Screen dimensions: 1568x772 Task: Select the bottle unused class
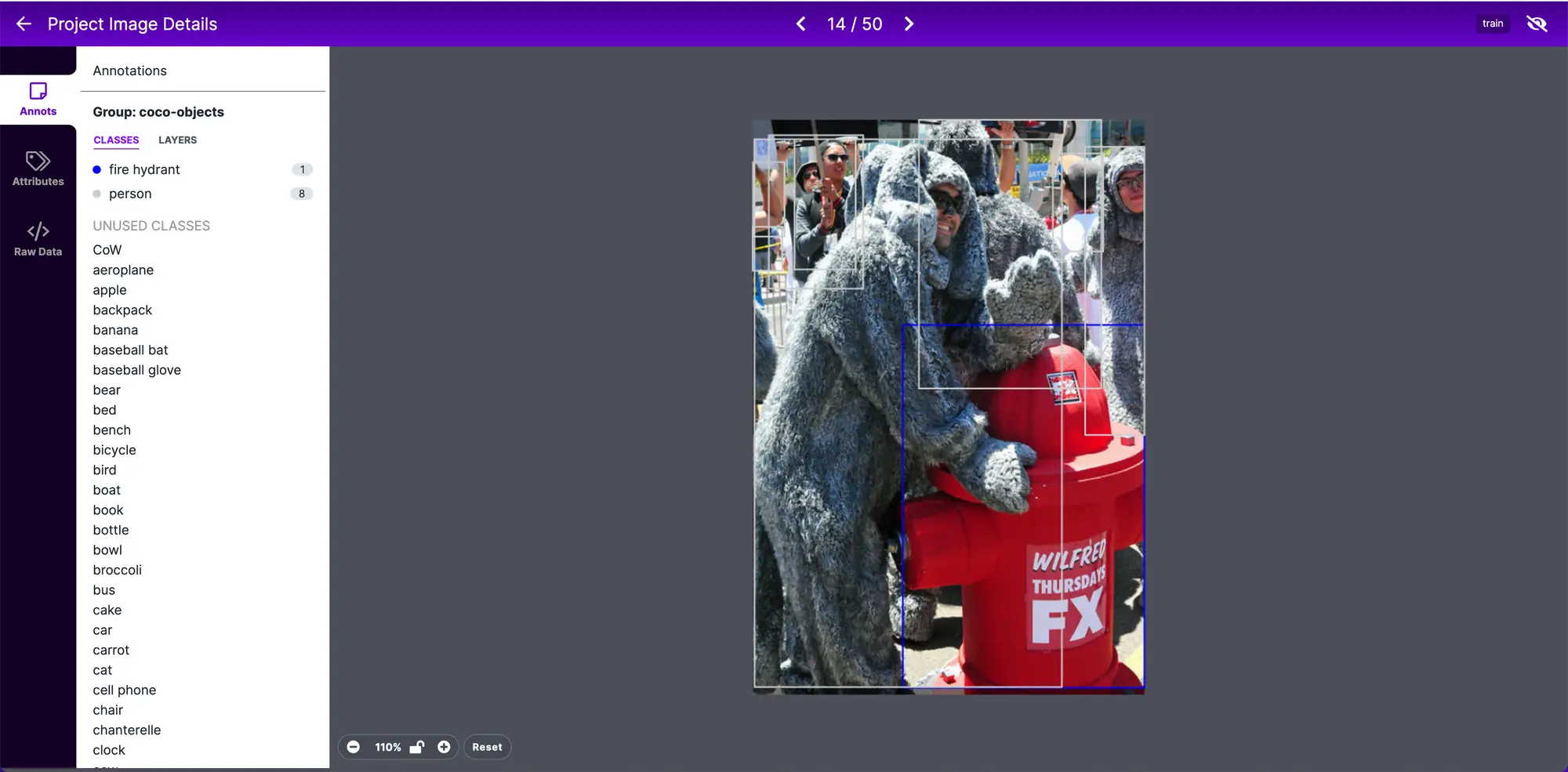point(111,530)
